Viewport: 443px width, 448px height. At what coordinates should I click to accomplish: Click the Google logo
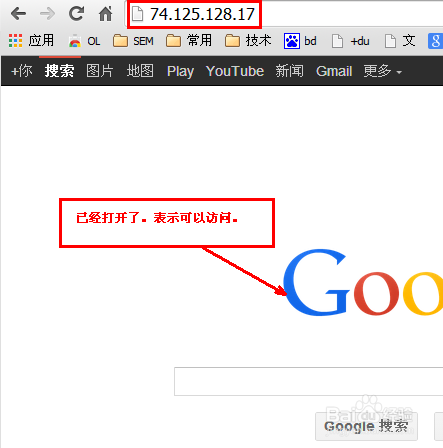click(363, 282)
